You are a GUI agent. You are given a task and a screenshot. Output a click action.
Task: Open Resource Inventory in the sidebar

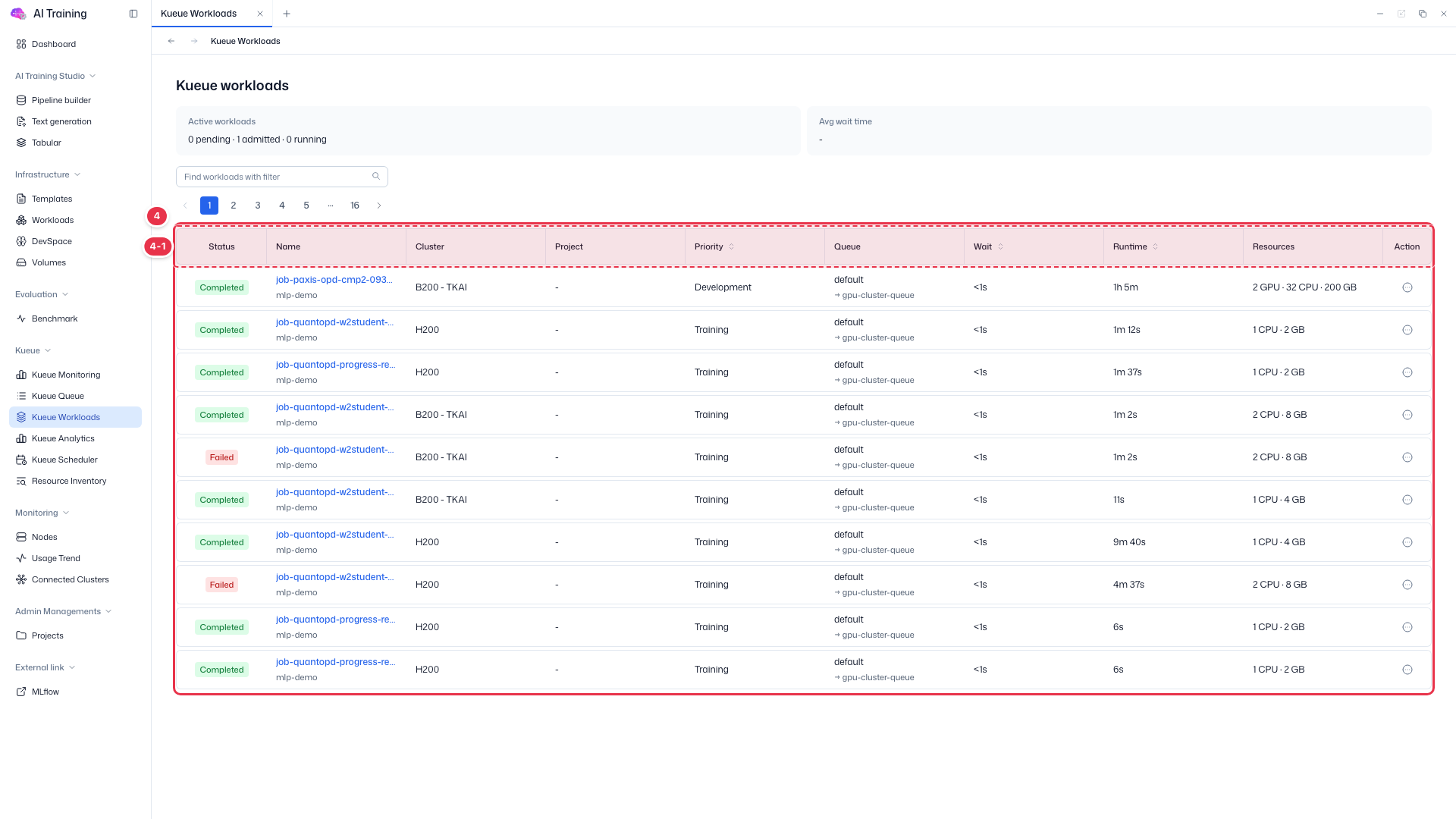click(75, 481)
